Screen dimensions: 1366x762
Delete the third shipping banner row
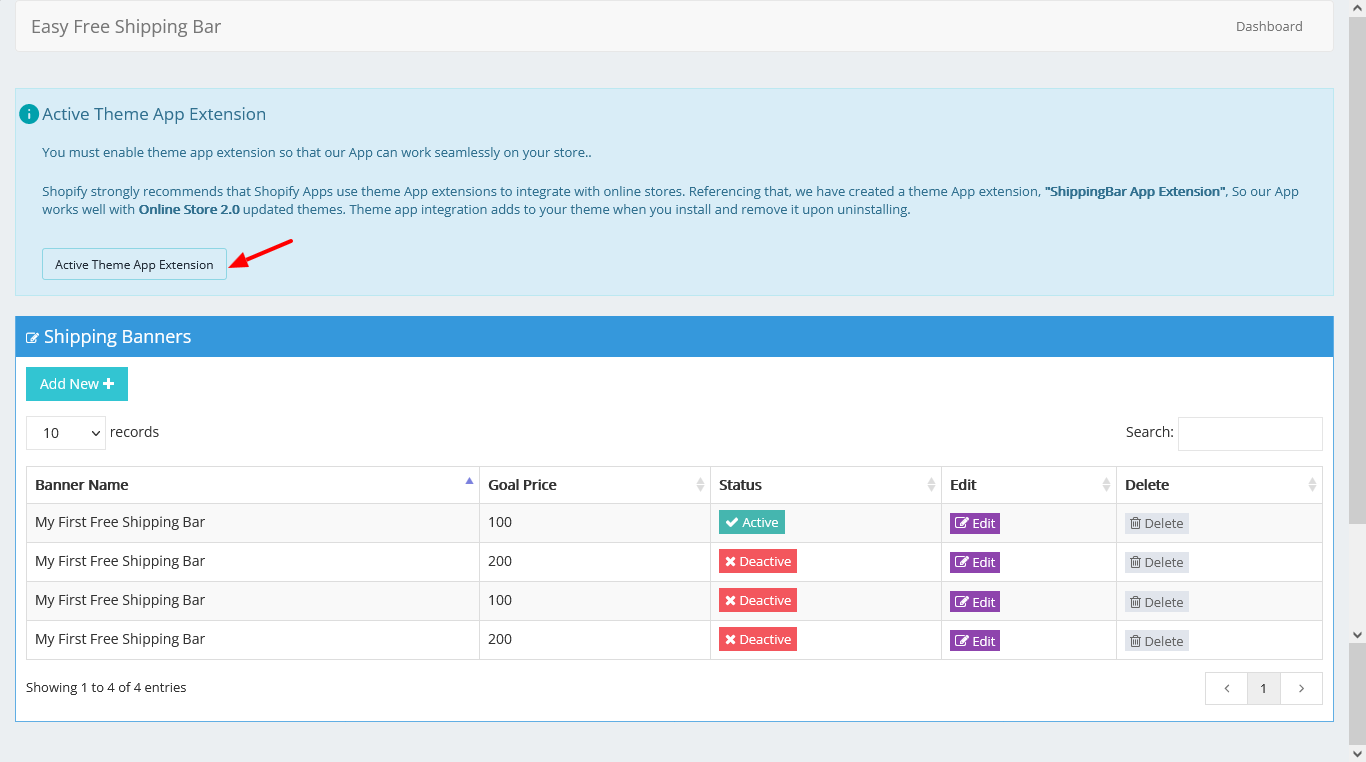1156,602
